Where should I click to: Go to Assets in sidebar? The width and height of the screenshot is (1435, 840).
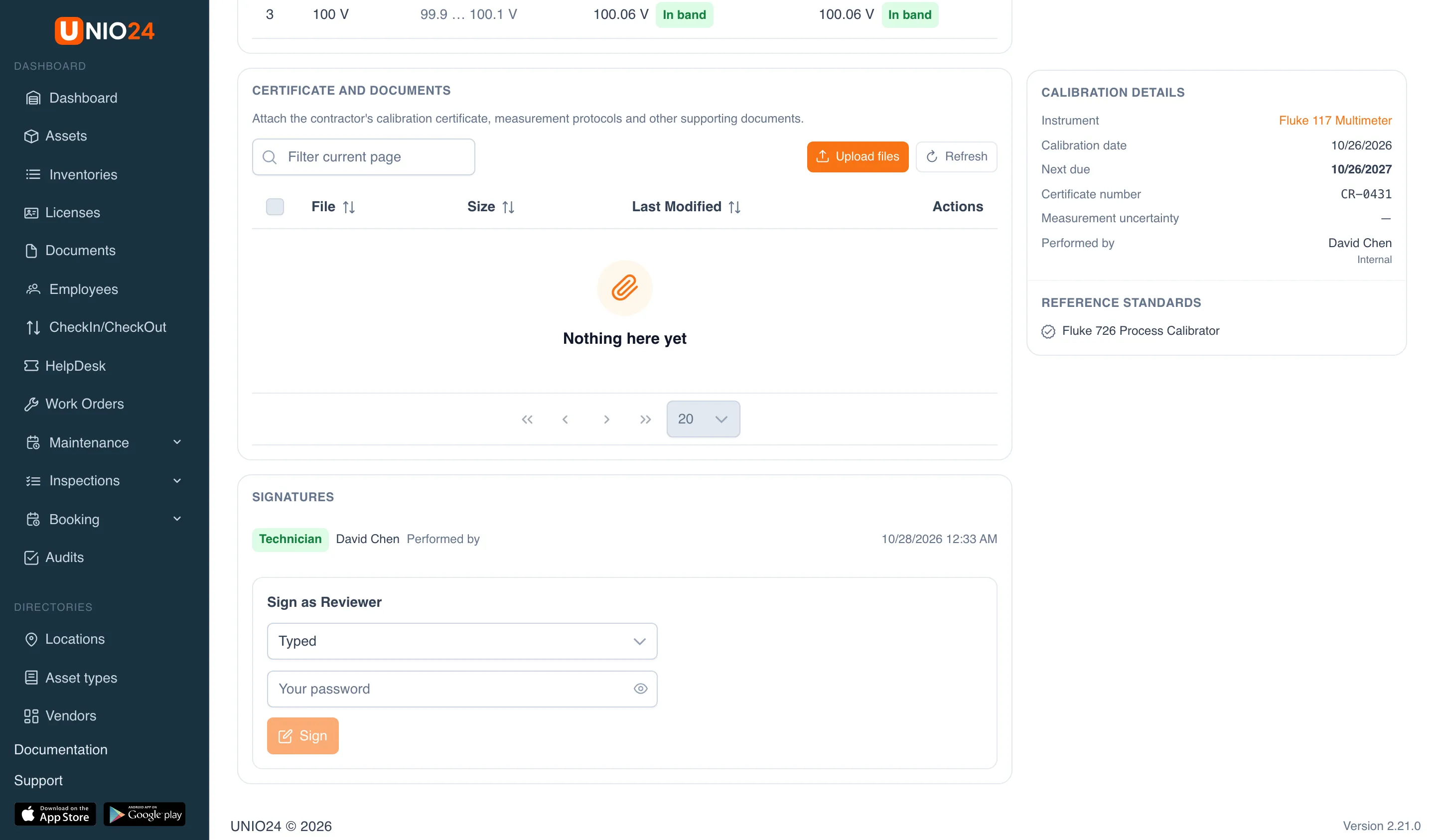point(56,136)
